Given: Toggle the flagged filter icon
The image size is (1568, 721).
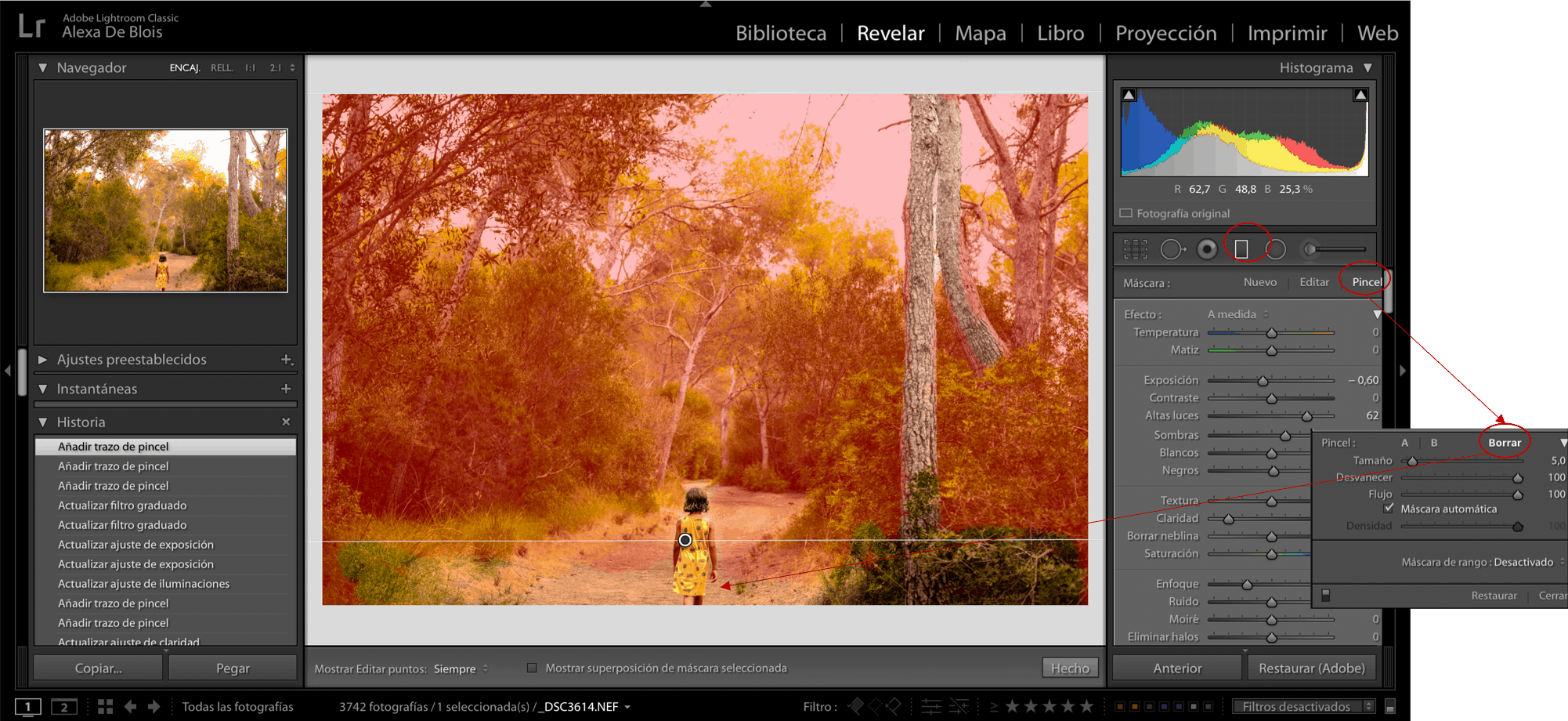Looking at the screenshot, I should click(855, 707).
